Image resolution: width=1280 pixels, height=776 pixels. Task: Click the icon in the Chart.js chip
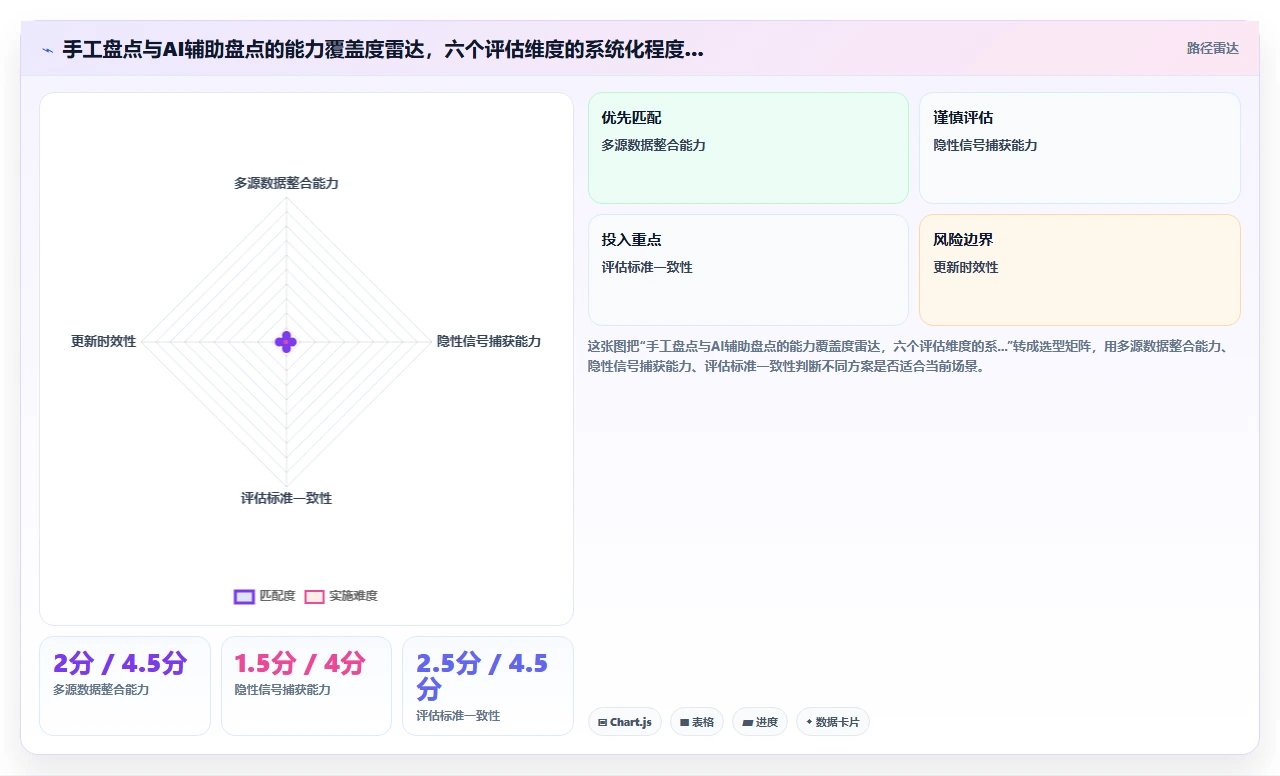tap(602, 722)
